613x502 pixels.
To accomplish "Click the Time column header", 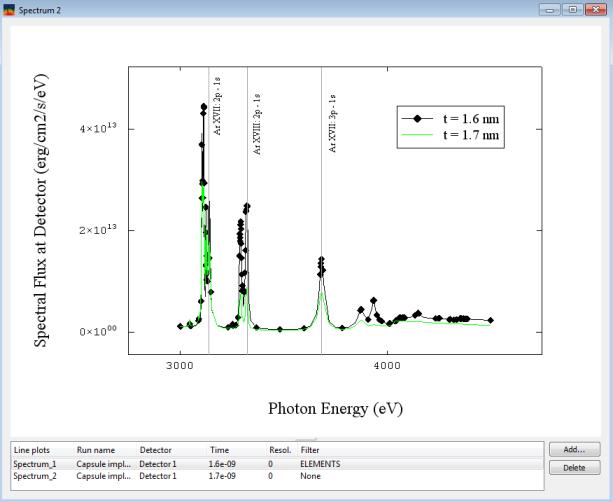I will click(219, 450).
